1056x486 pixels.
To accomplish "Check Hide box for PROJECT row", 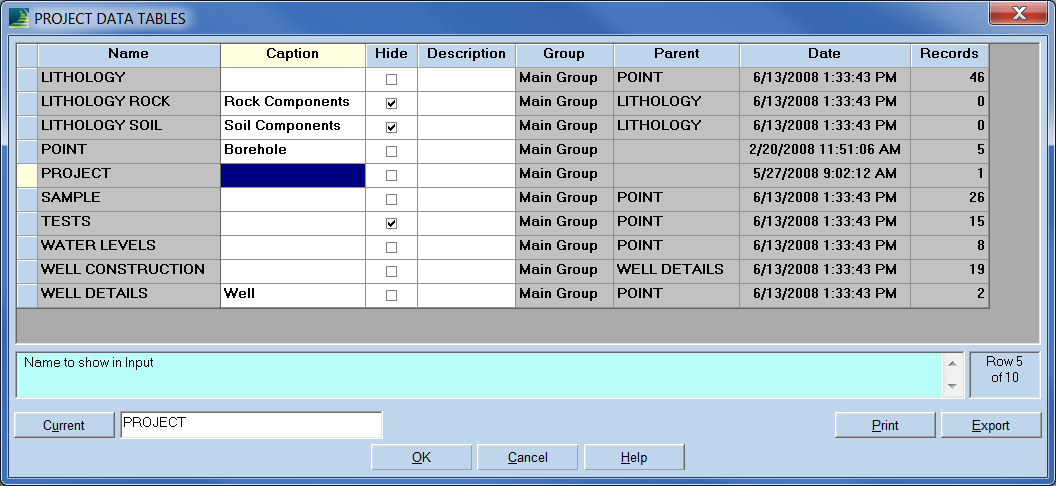I will (391, 175).
